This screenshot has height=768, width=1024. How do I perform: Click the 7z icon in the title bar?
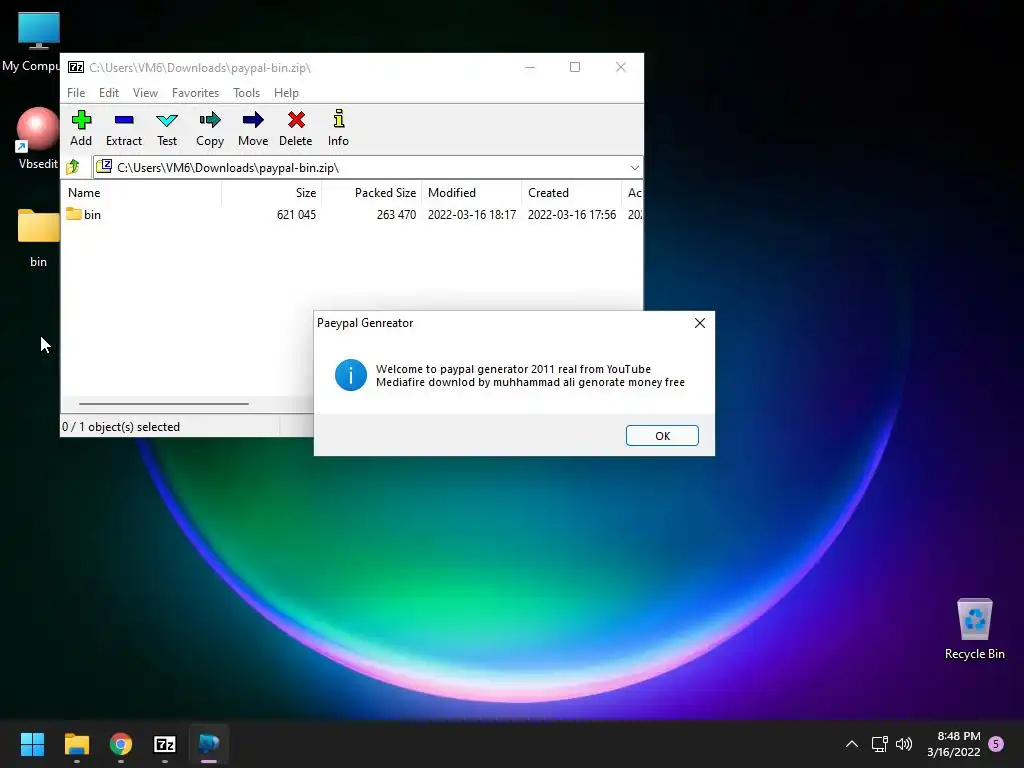click(76, 67)
